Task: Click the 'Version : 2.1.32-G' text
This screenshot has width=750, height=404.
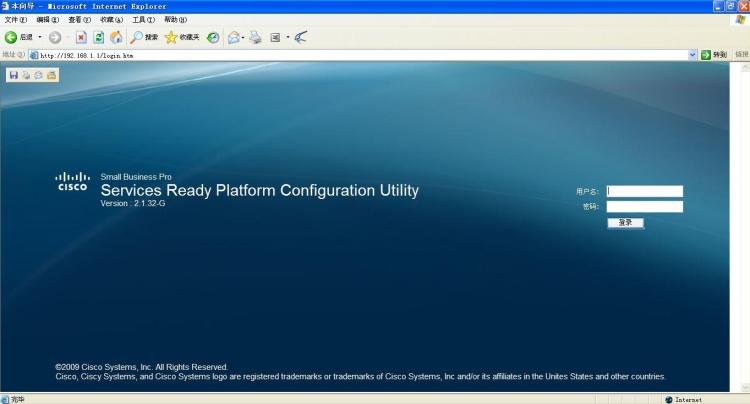Action: coord(133,203)
